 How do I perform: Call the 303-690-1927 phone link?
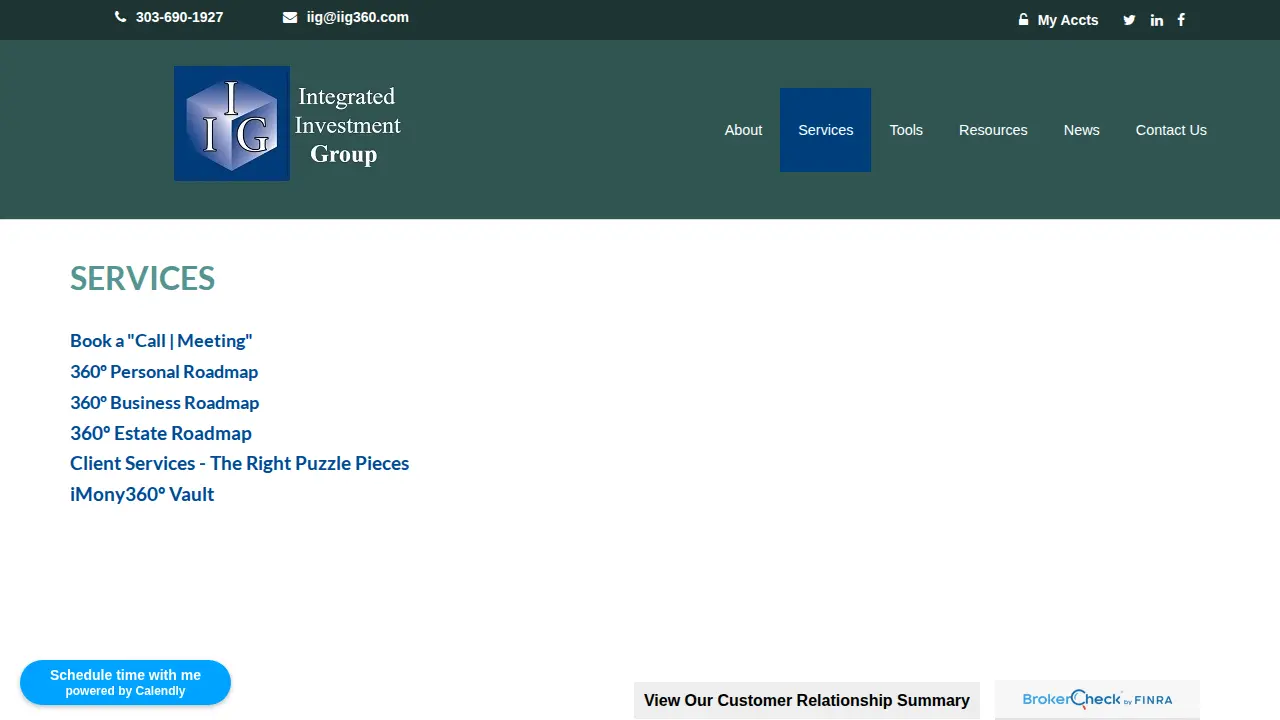180,17
